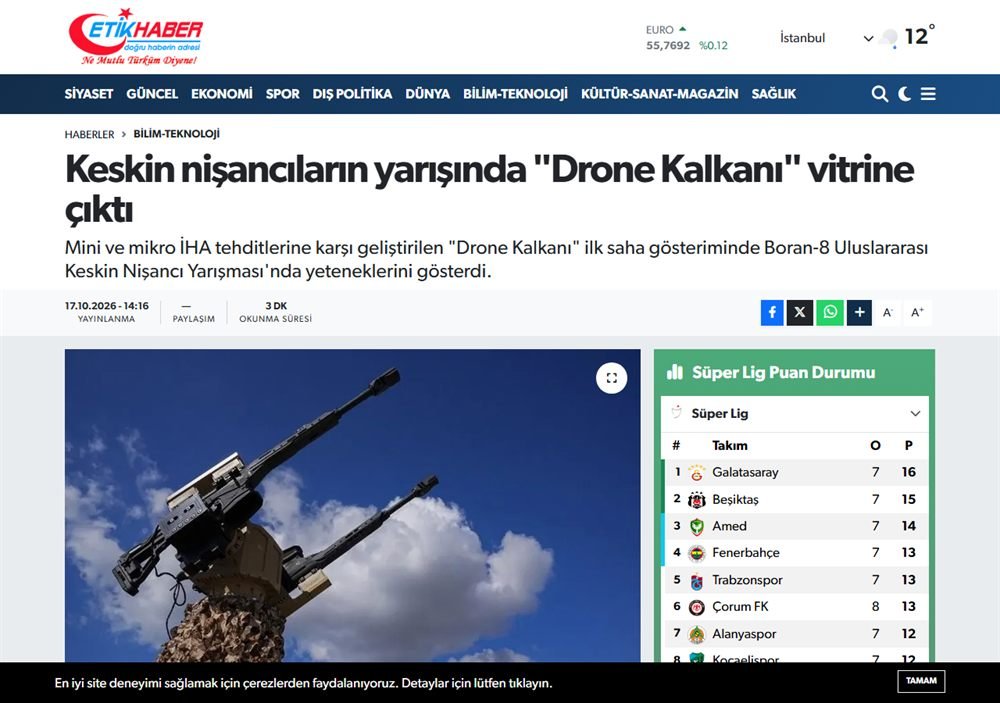Open the SAĞLIK section
Viewport: 1000px width, 703px height.
774,94
